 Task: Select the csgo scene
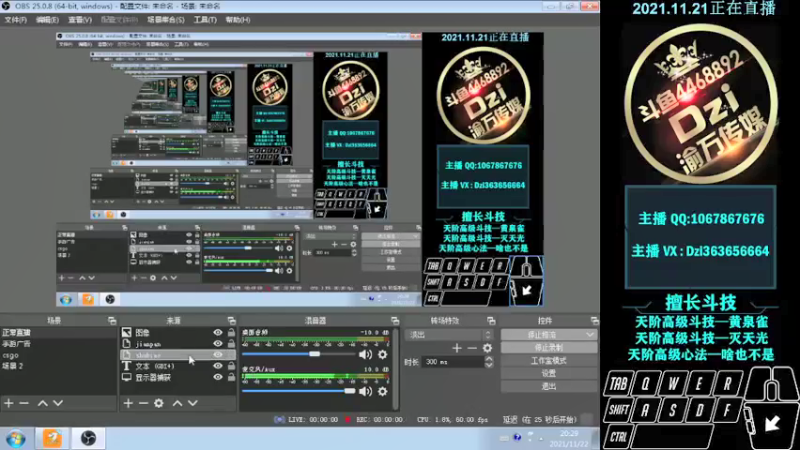pyautogui.click(x=59, y=355)
